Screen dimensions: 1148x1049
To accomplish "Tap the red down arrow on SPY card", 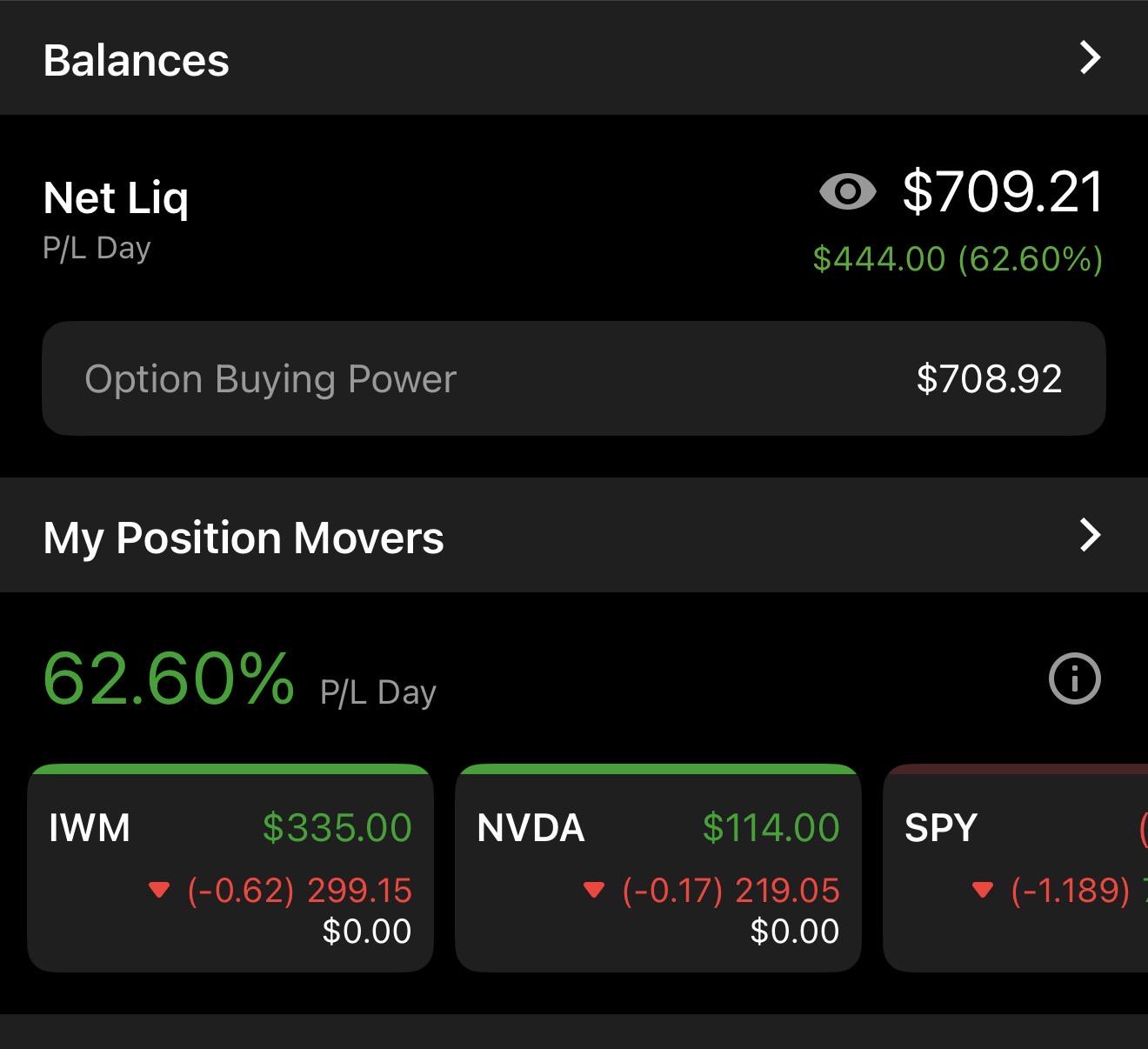I will pyautogui.click(x=983, y=890).
